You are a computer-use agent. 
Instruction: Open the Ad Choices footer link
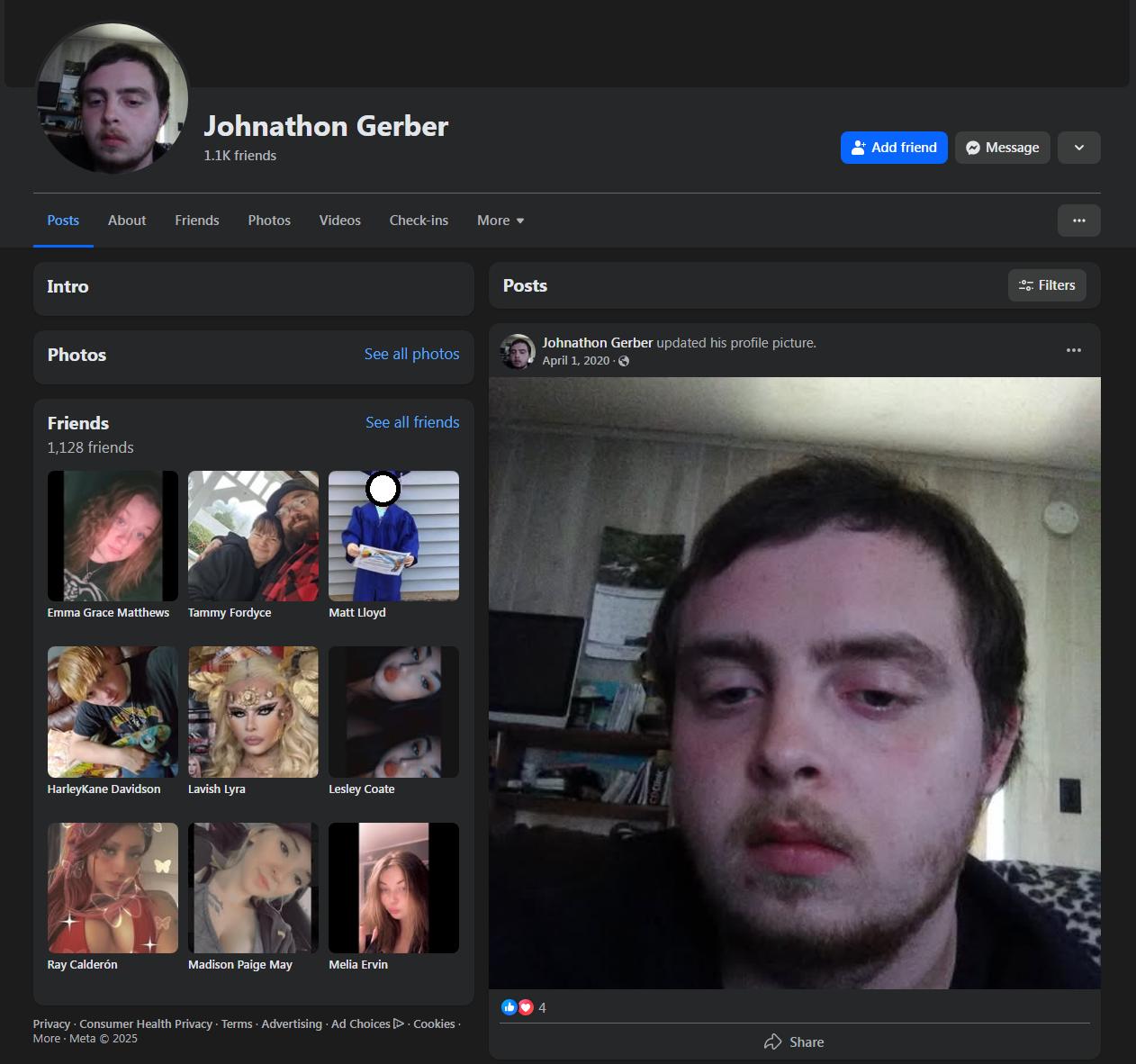pos(367,1024)
